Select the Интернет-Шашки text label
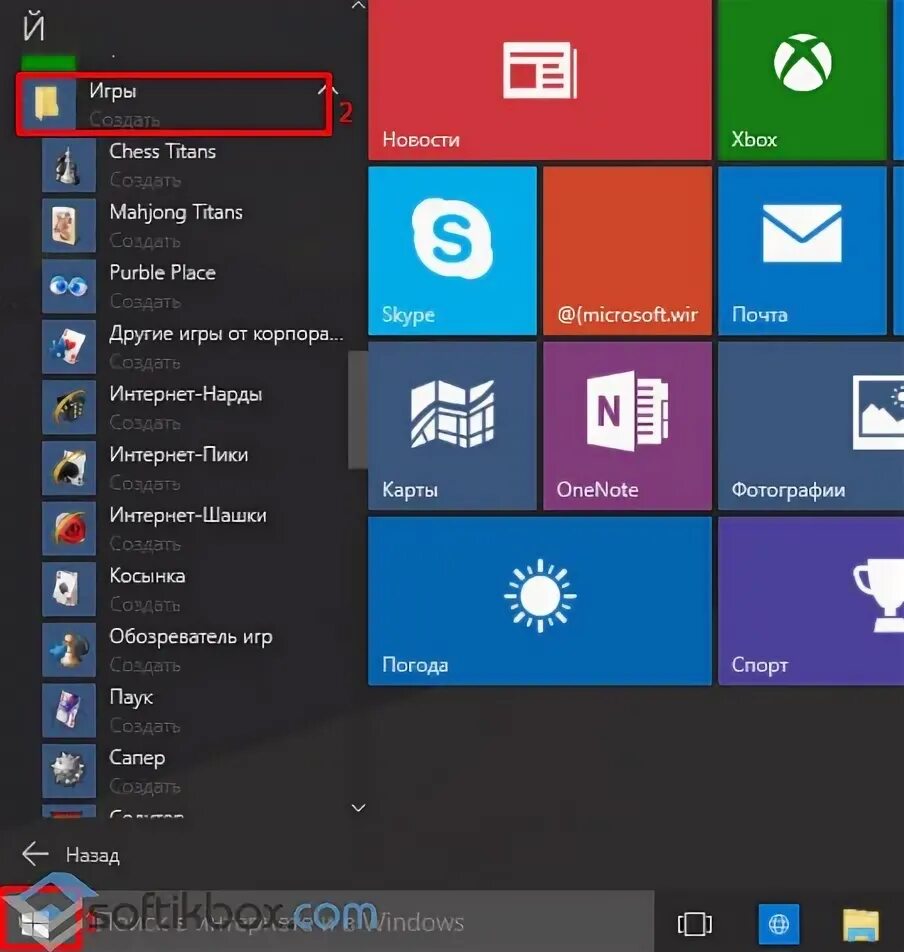Image resolution: width=904 pixels, height=952 pixels. pyautogui.click(x=188, y=515)
